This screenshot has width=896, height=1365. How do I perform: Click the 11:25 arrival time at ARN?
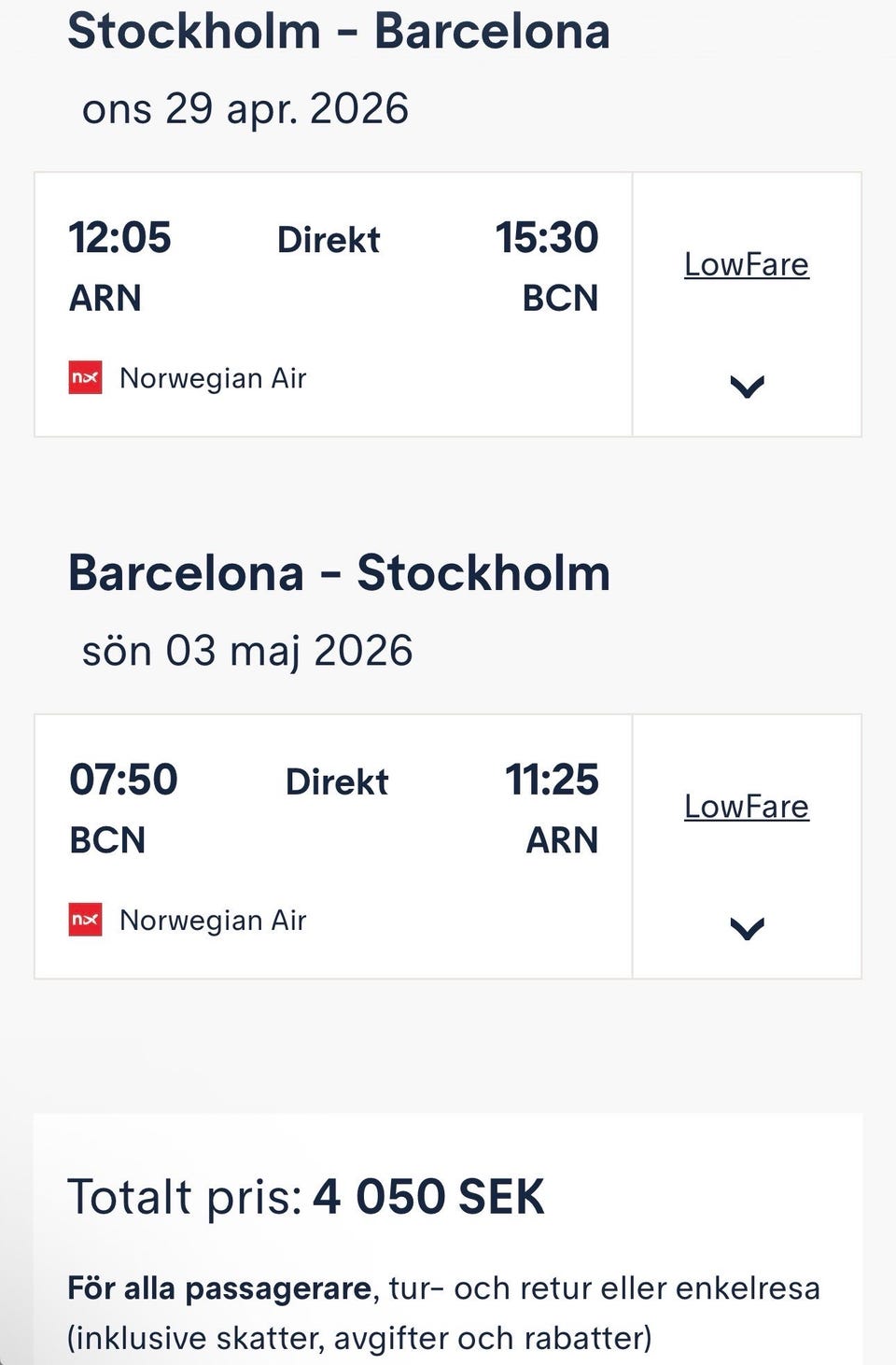click(x=551, y=780)
